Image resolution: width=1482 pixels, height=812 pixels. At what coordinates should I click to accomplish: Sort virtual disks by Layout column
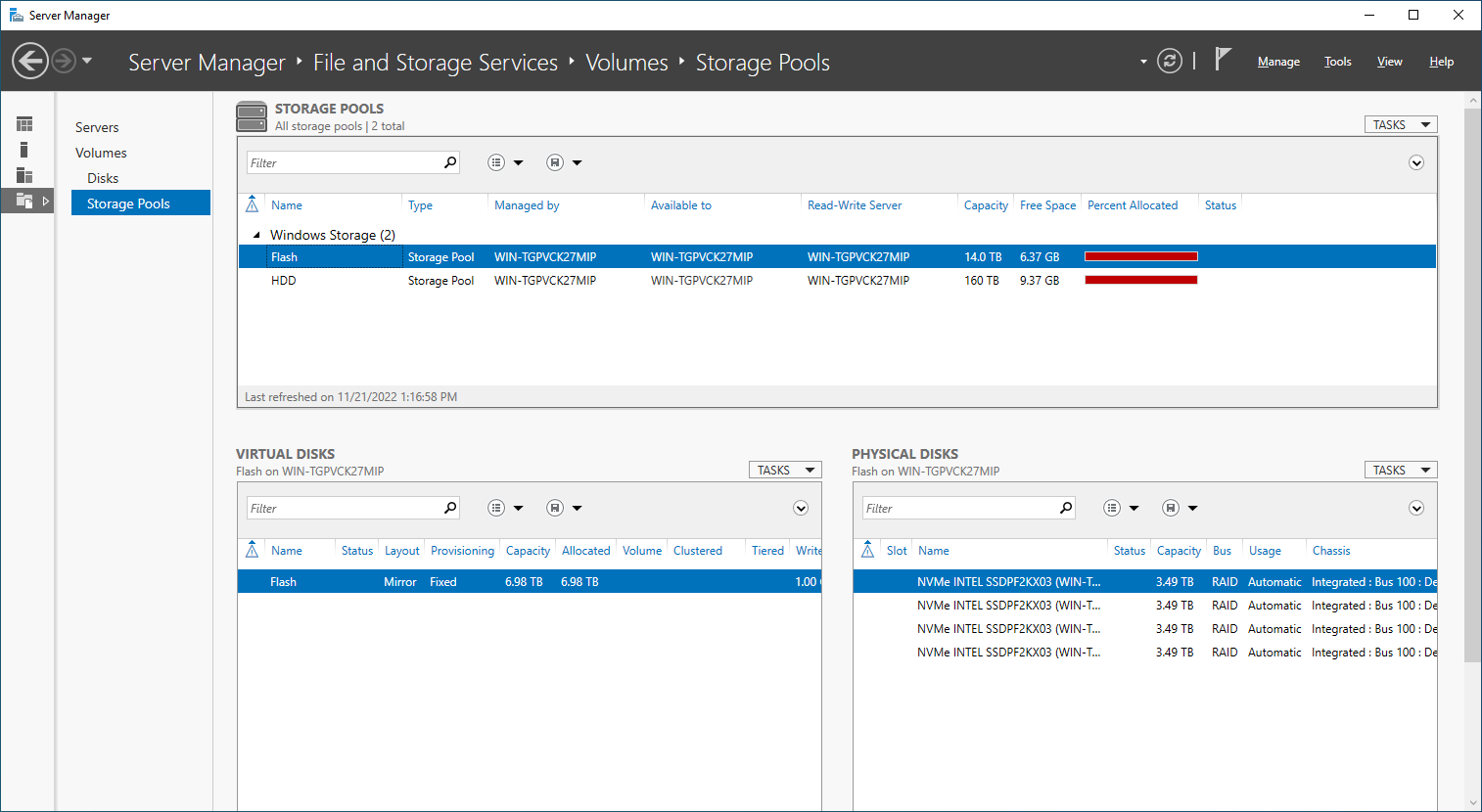pos(401,551)
